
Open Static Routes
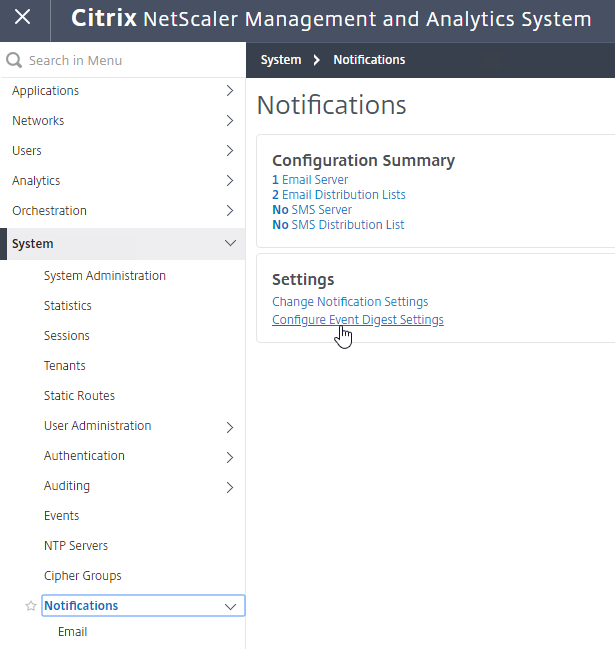[x=79, y=396]
